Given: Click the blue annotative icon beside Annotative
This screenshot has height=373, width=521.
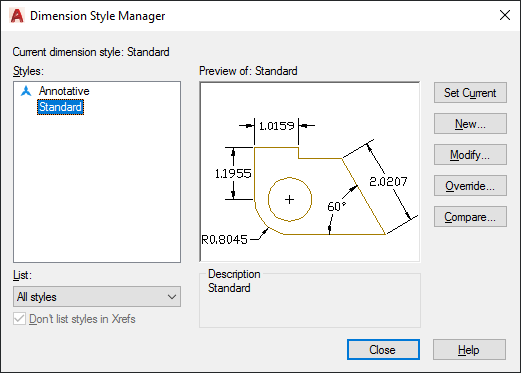Looking at the screenshot, I should (x=26, y=91).
